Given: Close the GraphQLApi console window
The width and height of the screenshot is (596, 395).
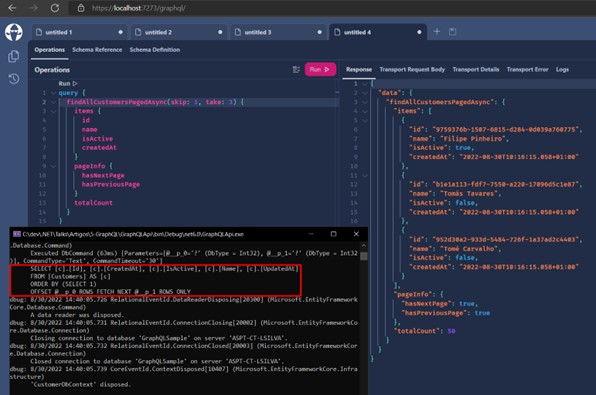Looking at the screenshot, I should [356, 234].
